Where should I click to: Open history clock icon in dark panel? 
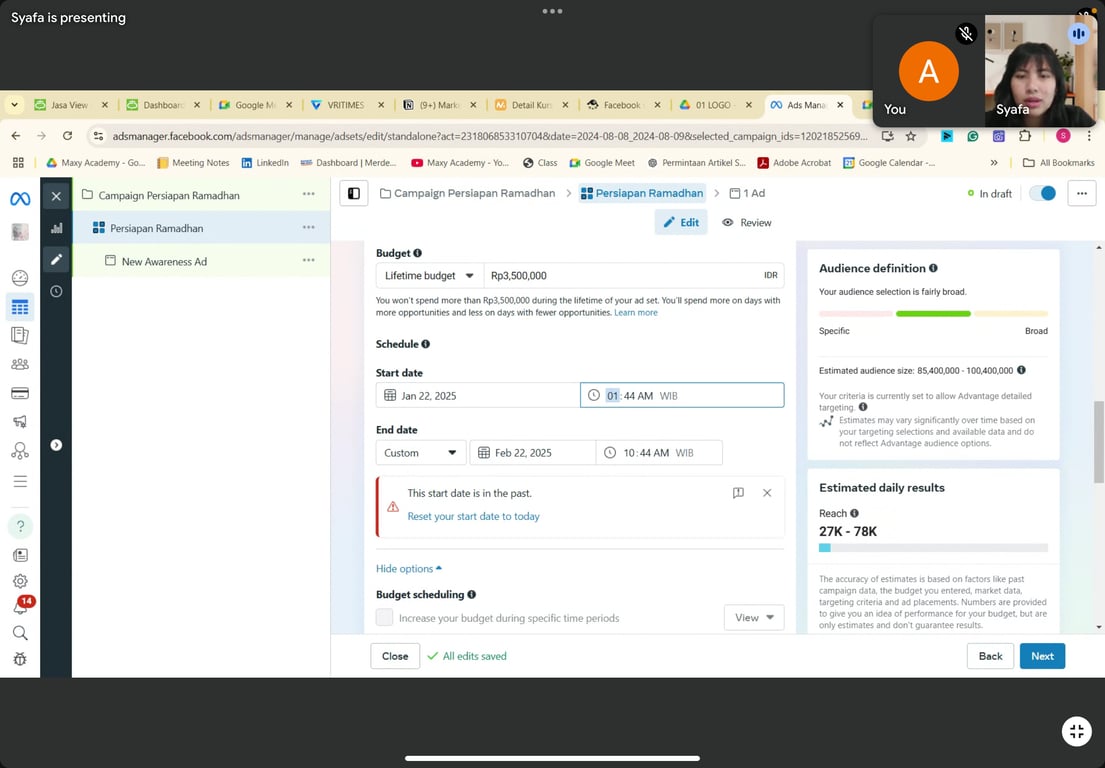pos(56,291)
